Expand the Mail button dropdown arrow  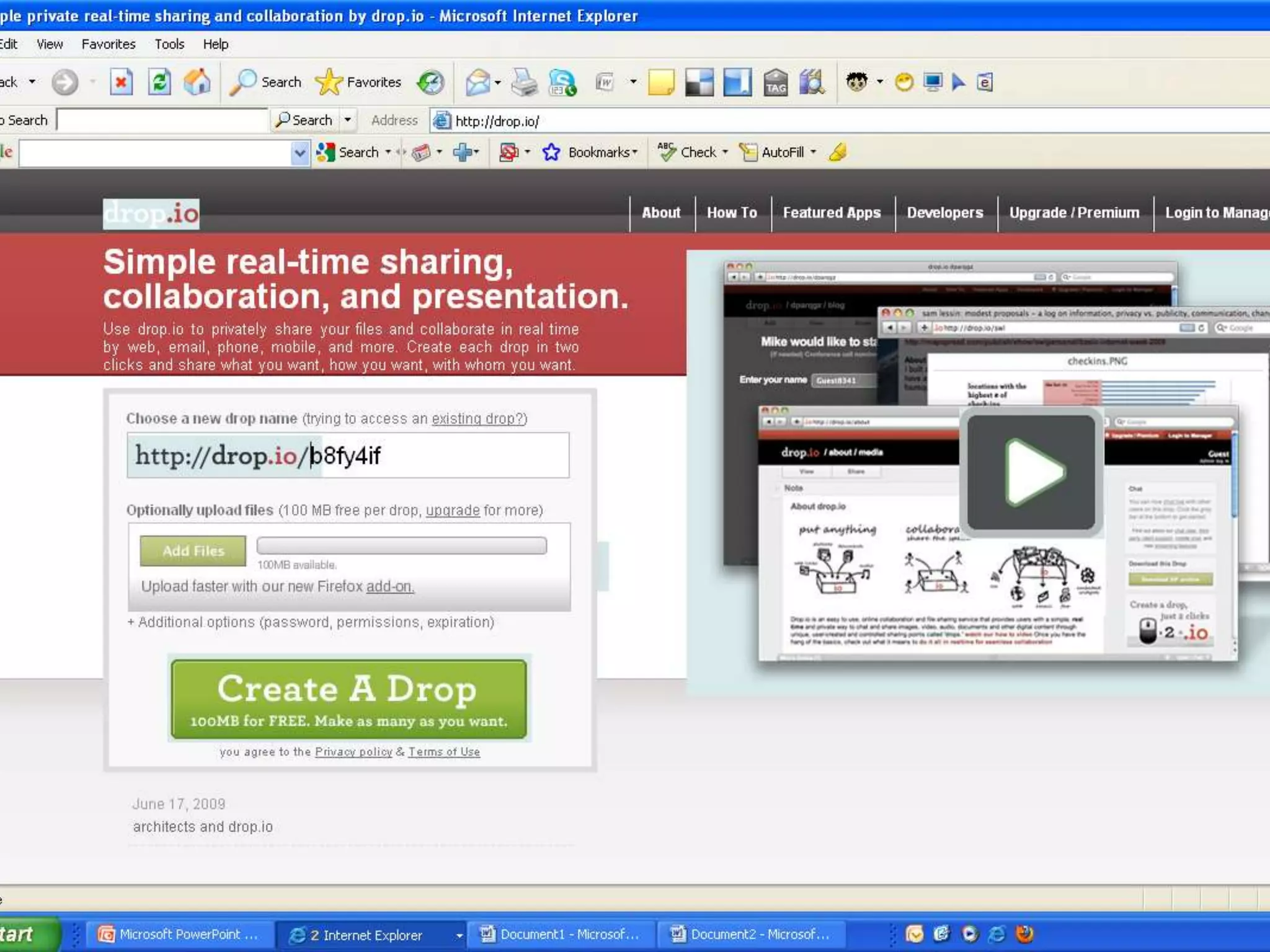498,82
